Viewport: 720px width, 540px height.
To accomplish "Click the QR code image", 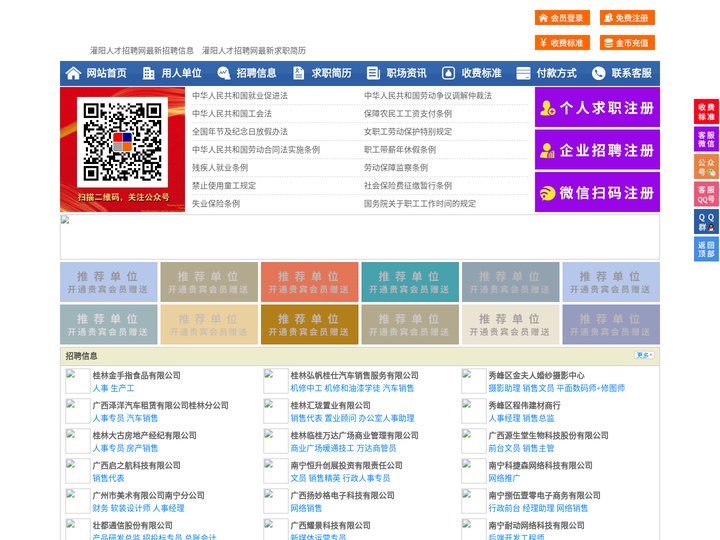I will pyautogui.click(x=122, y=142).
